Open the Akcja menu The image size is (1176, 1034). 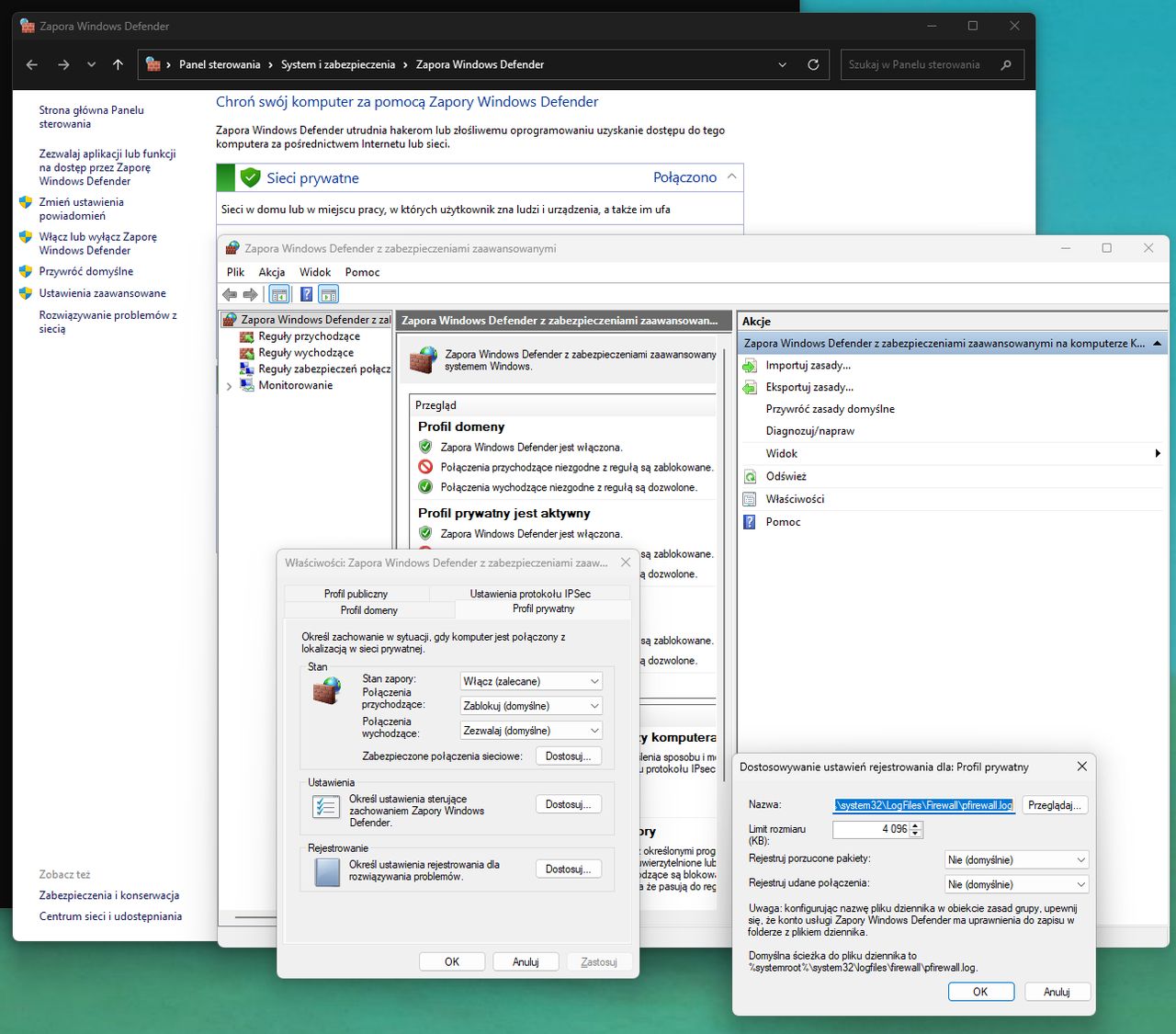click(x=272, y=272)
